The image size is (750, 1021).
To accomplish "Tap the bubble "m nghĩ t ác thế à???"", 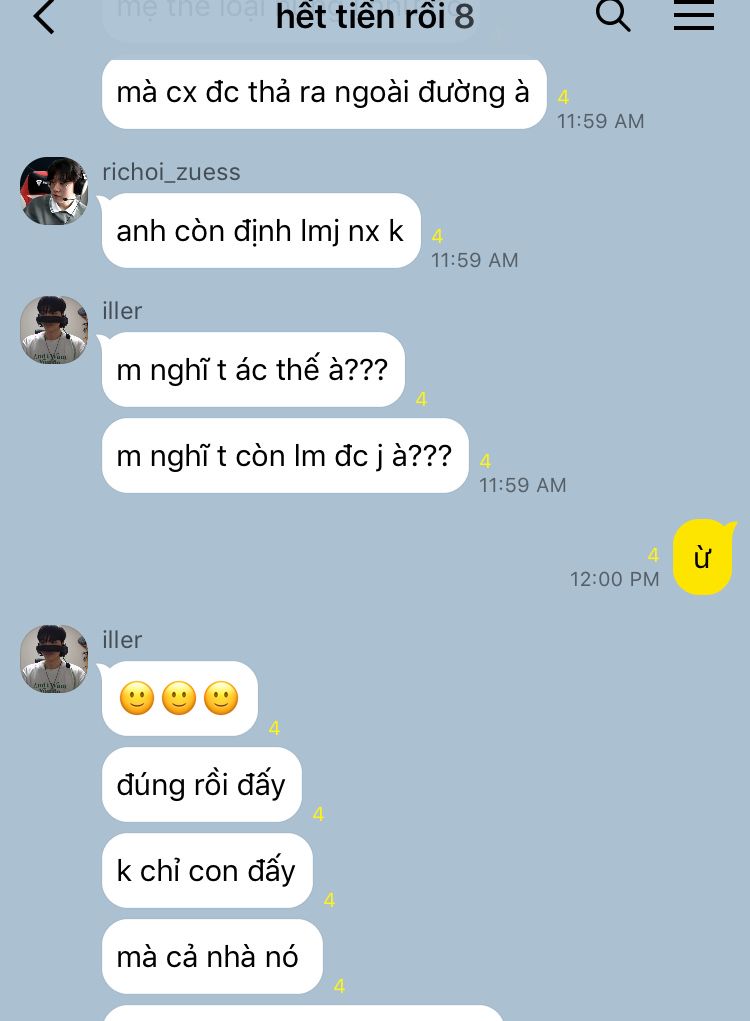I will tap(253, 370).
